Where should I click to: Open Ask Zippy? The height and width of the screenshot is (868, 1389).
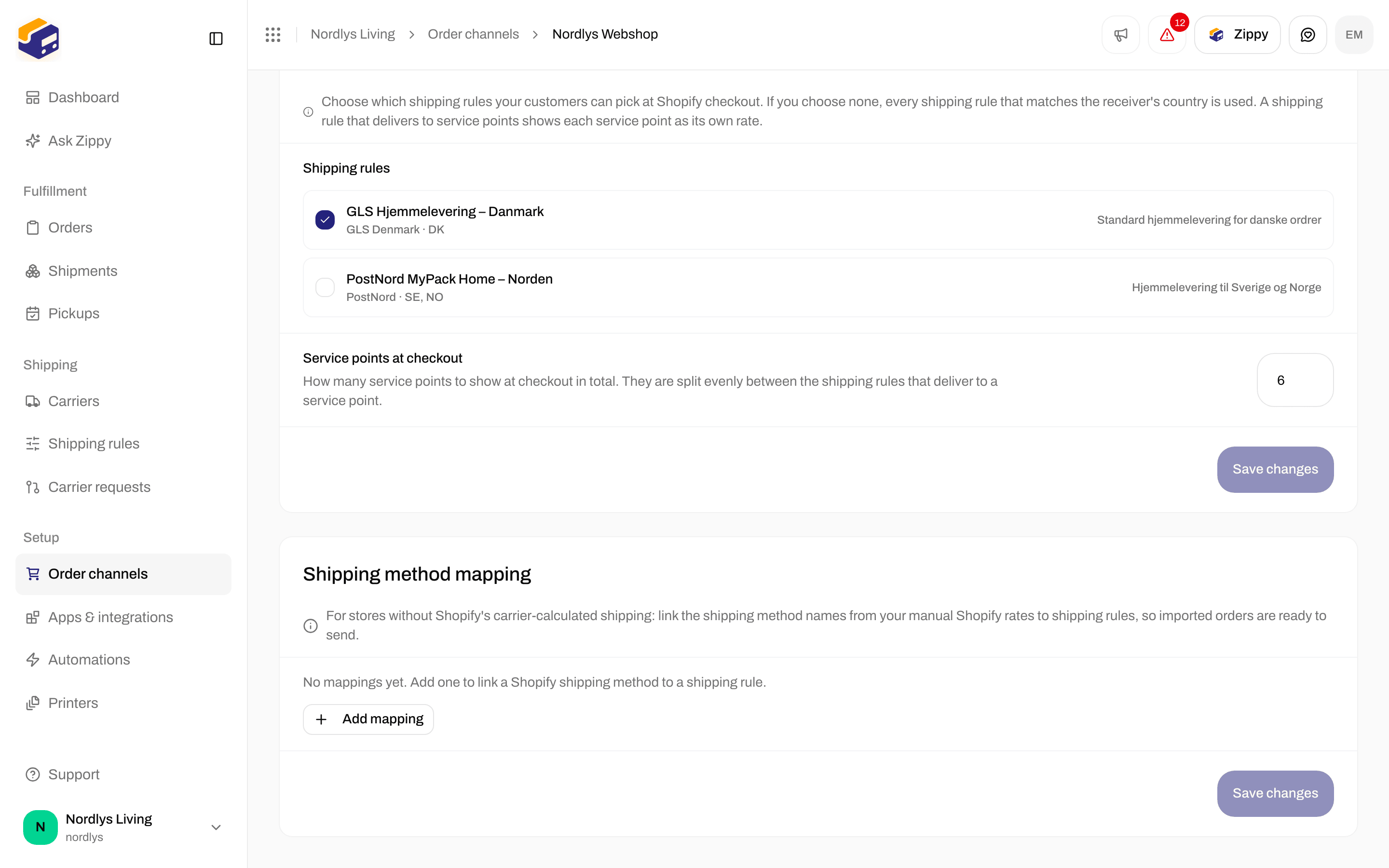tap(123, 141)
